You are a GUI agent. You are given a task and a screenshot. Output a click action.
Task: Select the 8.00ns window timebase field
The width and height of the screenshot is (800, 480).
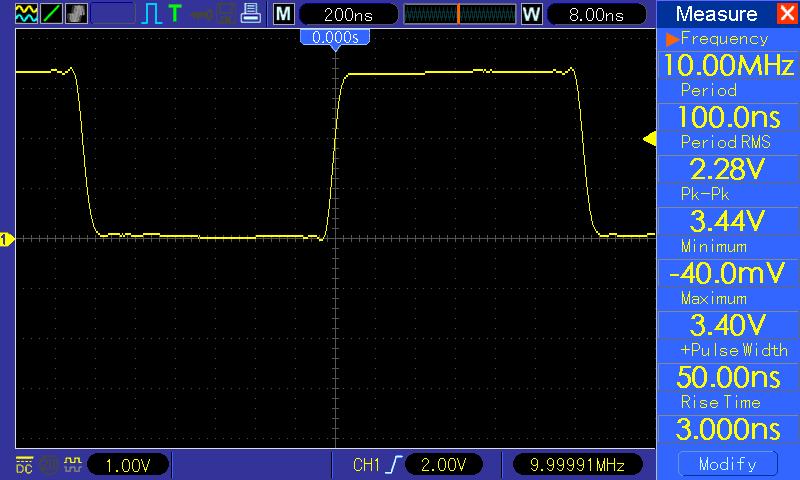pos(596,15)
